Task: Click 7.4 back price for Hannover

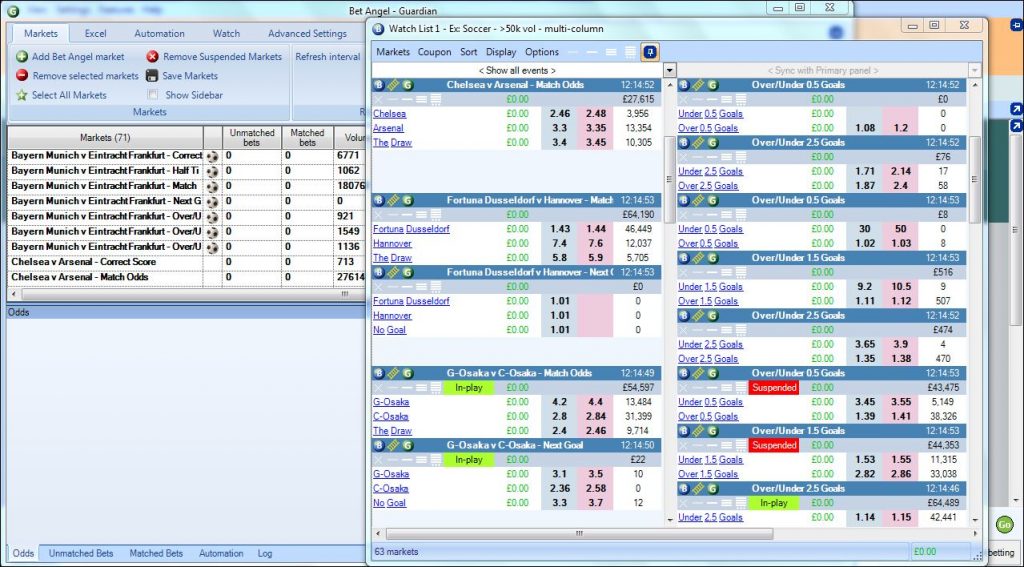Action: pos(560,243)
